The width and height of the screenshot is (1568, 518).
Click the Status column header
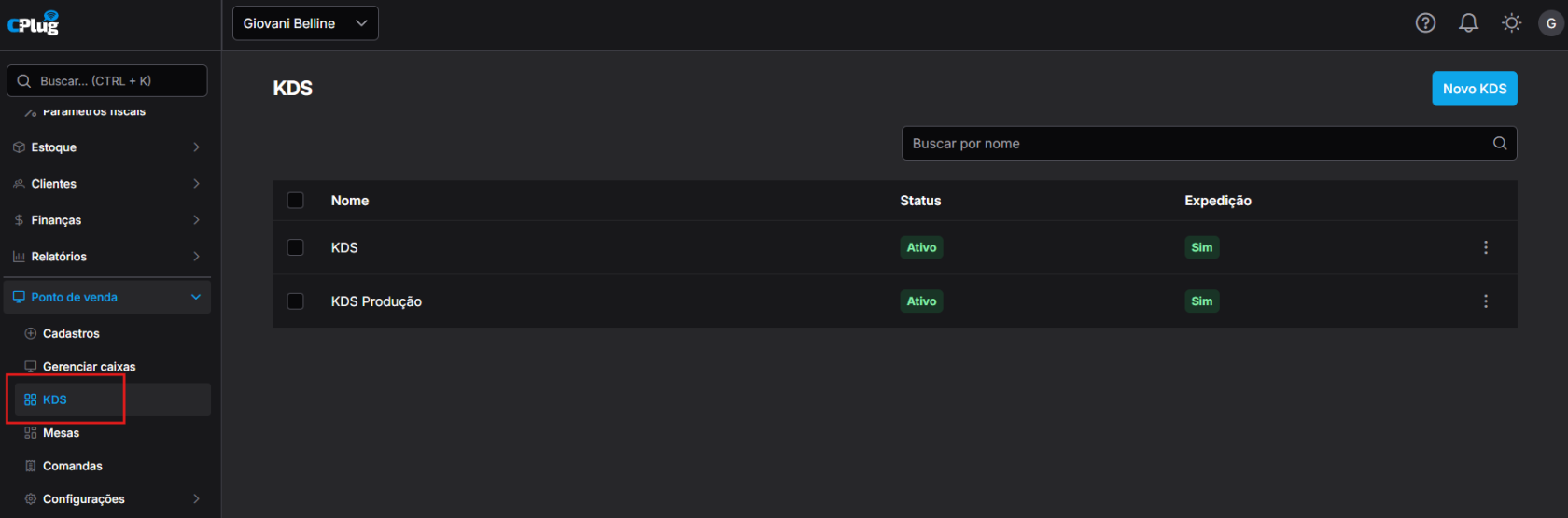[x=920, y=201]
